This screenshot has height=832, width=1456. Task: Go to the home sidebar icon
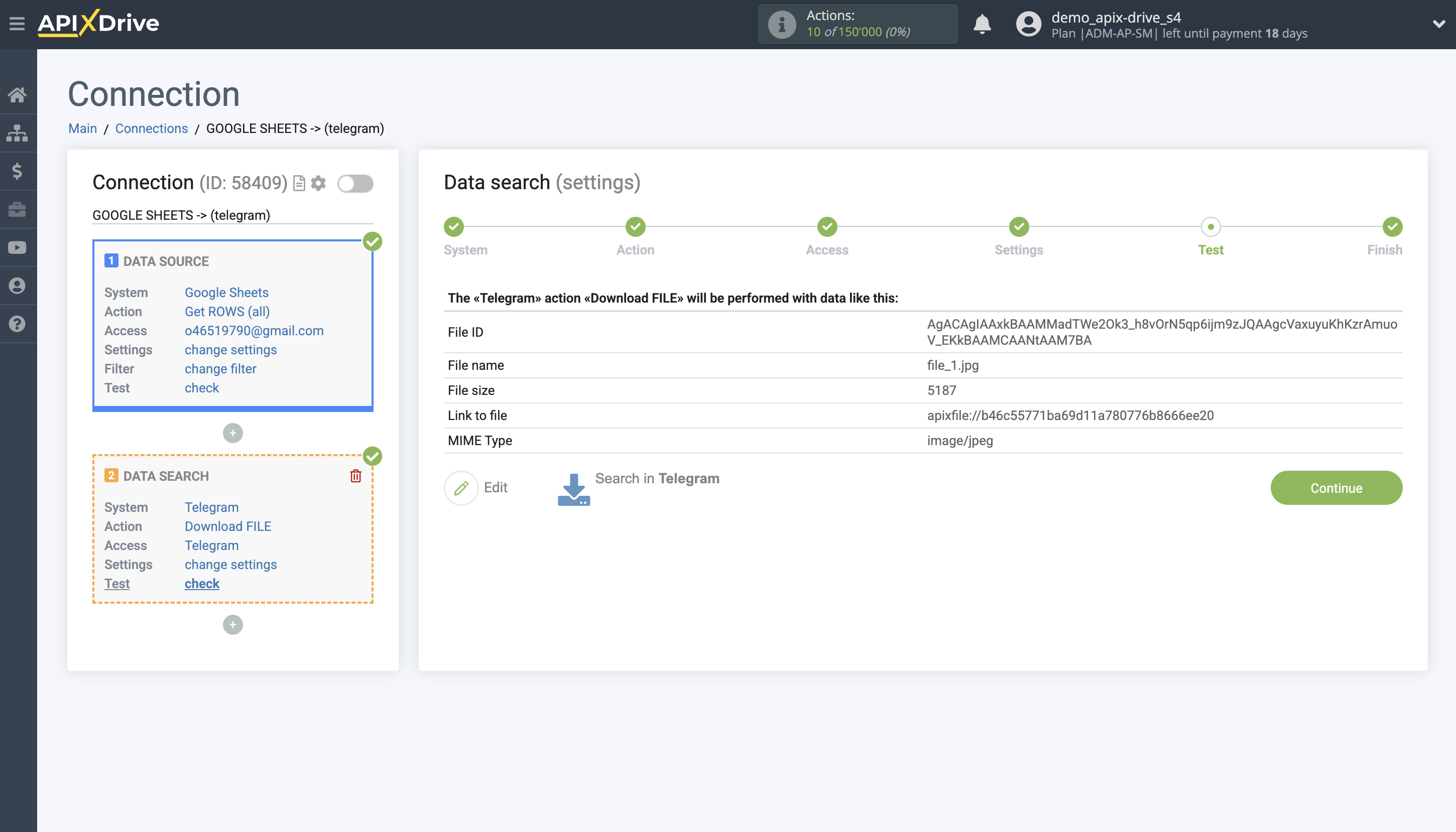[17, 94]
